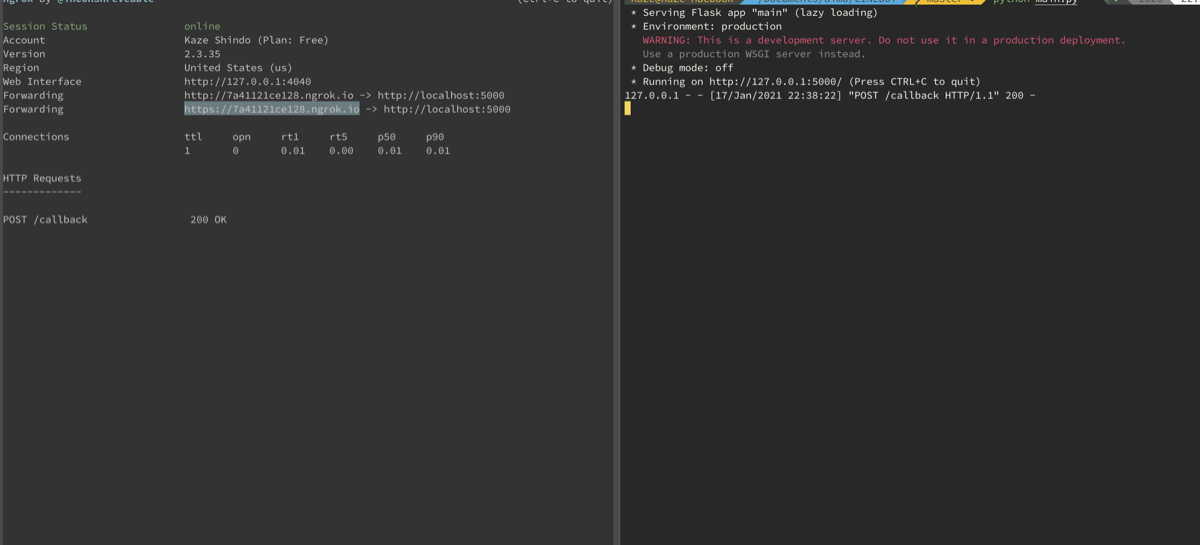Image resolution: width=1200 pixels, height=545 pixels.
Task: Click the value '0.00' under rt5
Action: tap(341, 151)
